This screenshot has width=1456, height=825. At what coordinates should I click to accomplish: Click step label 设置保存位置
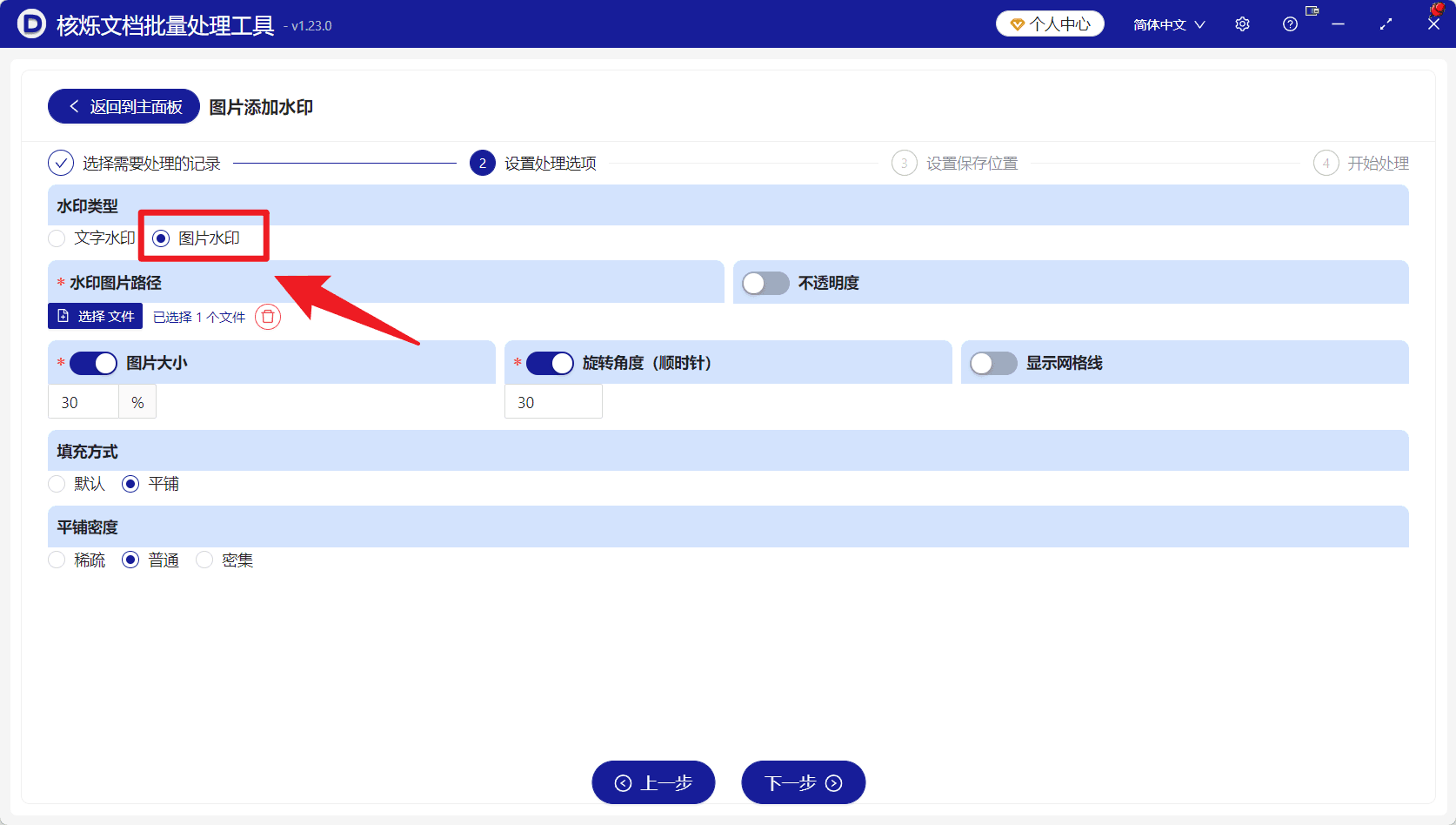(x=972, y=164)
